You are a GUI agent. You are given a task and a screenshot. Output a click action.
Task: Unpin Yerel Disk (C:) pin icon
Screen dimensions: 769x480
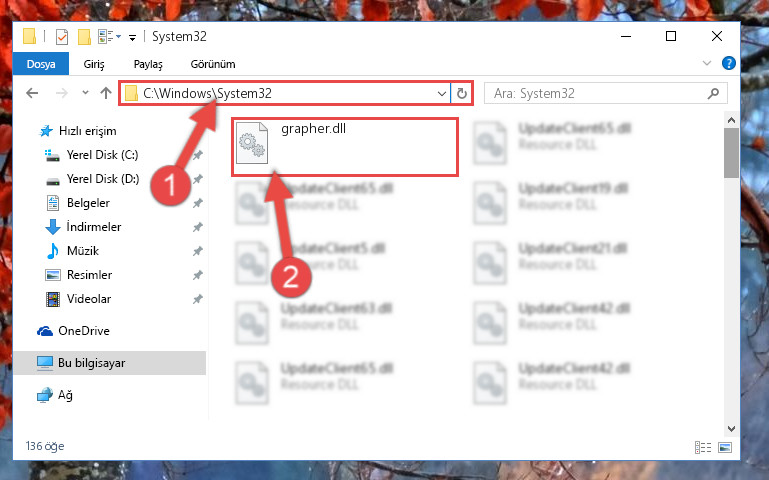pos(198,155)
